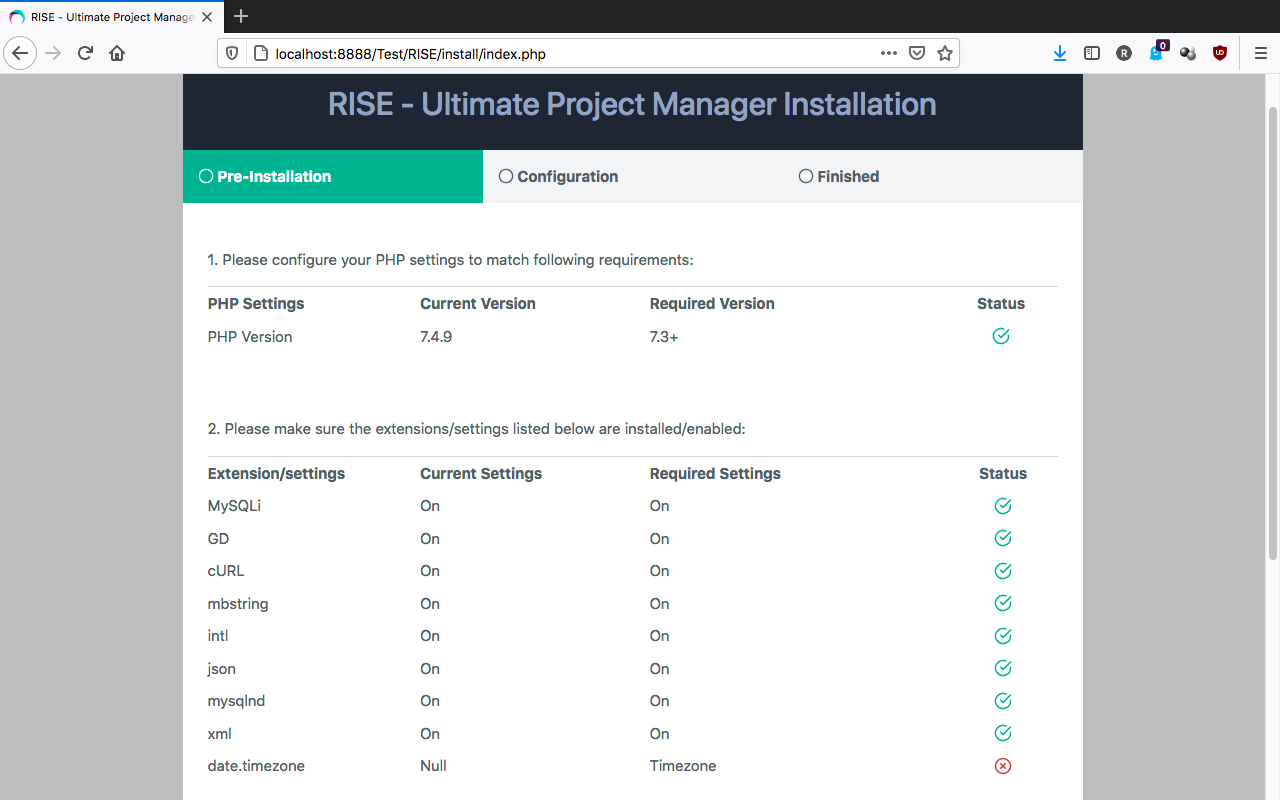Click the mbstring green check status icon

(x=1003, y=603)
